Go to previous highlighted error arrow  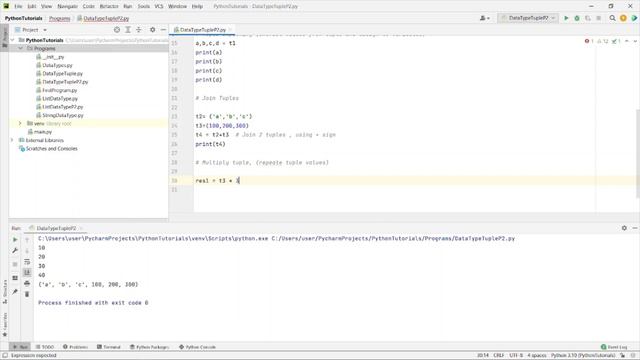pos(627,41)
